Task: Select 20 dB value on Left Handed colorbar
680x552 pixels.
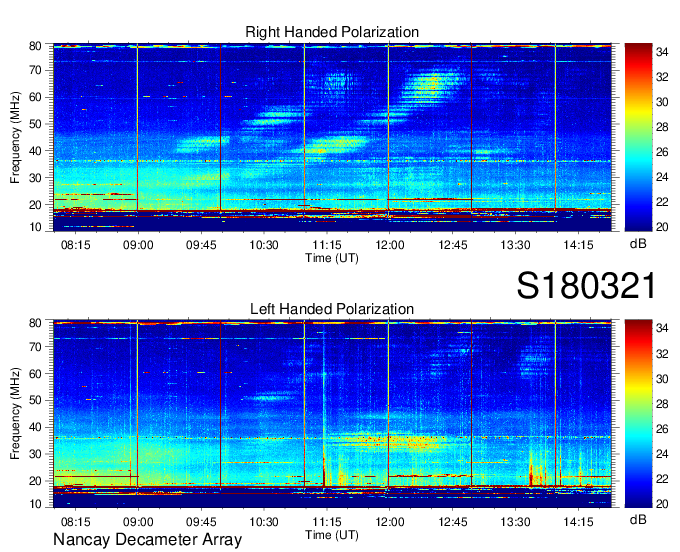Action: [x=662, y=503]
